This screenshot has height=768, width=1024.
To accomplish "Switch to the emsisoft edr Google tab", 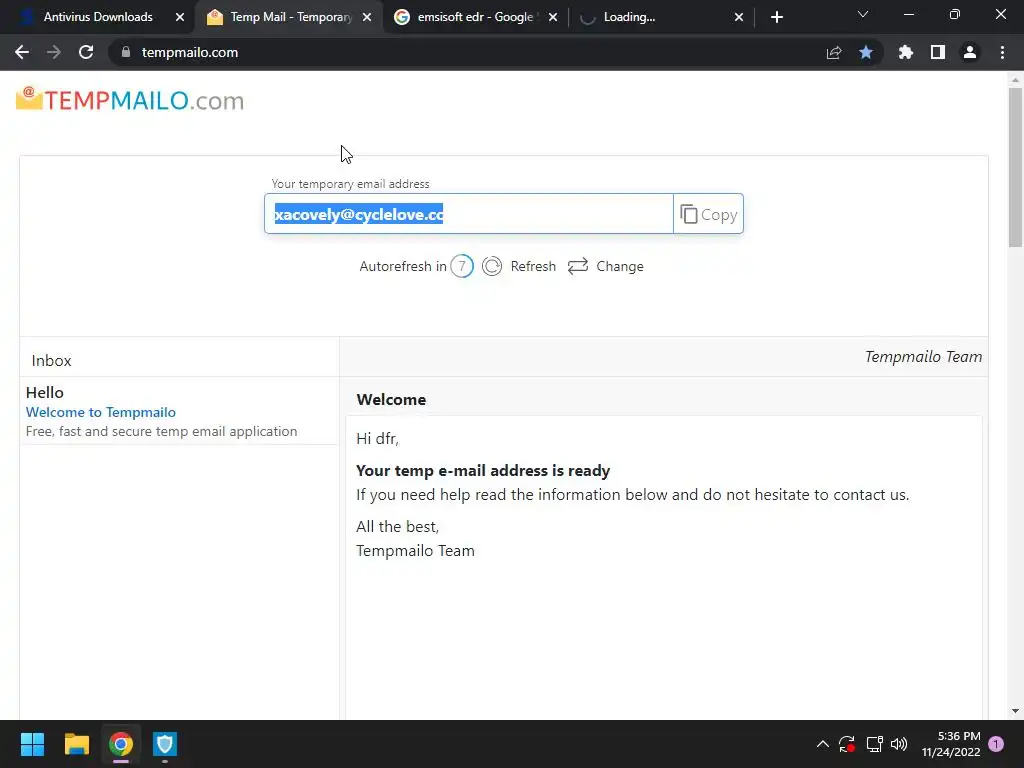I will [x=477, y=17].
